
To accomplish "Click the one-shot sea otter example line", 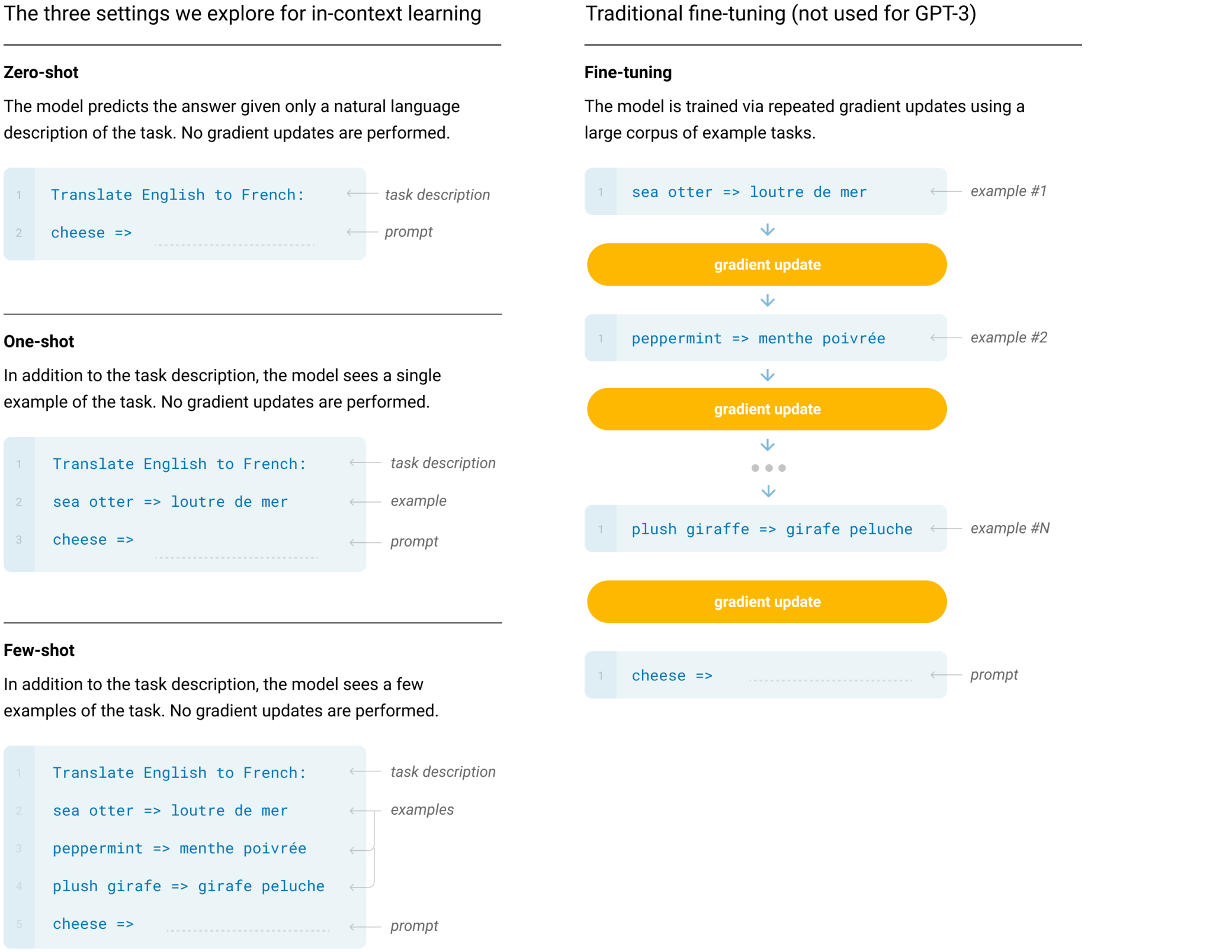I will tap(171, 501).
